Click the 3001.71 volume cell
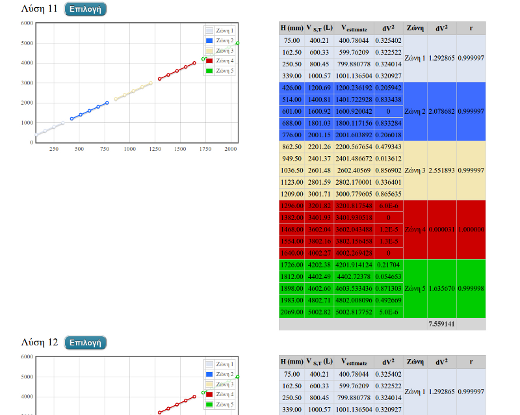This screenshot has width=520, height=415. coord(319,194)
